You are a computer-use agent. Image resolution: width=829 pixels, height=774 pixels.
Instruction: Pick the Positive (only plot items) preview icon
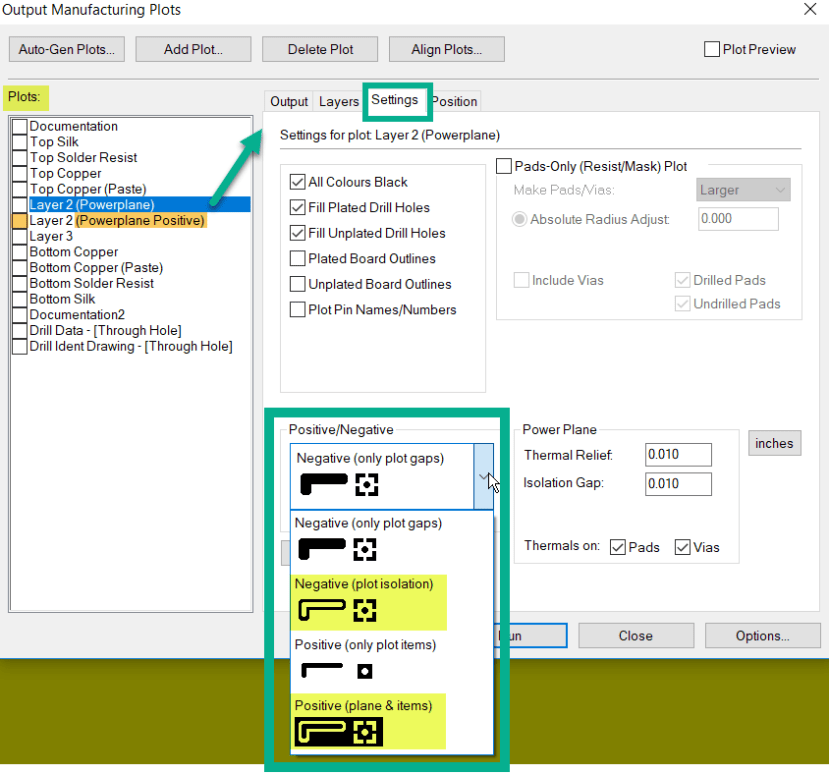337,671
